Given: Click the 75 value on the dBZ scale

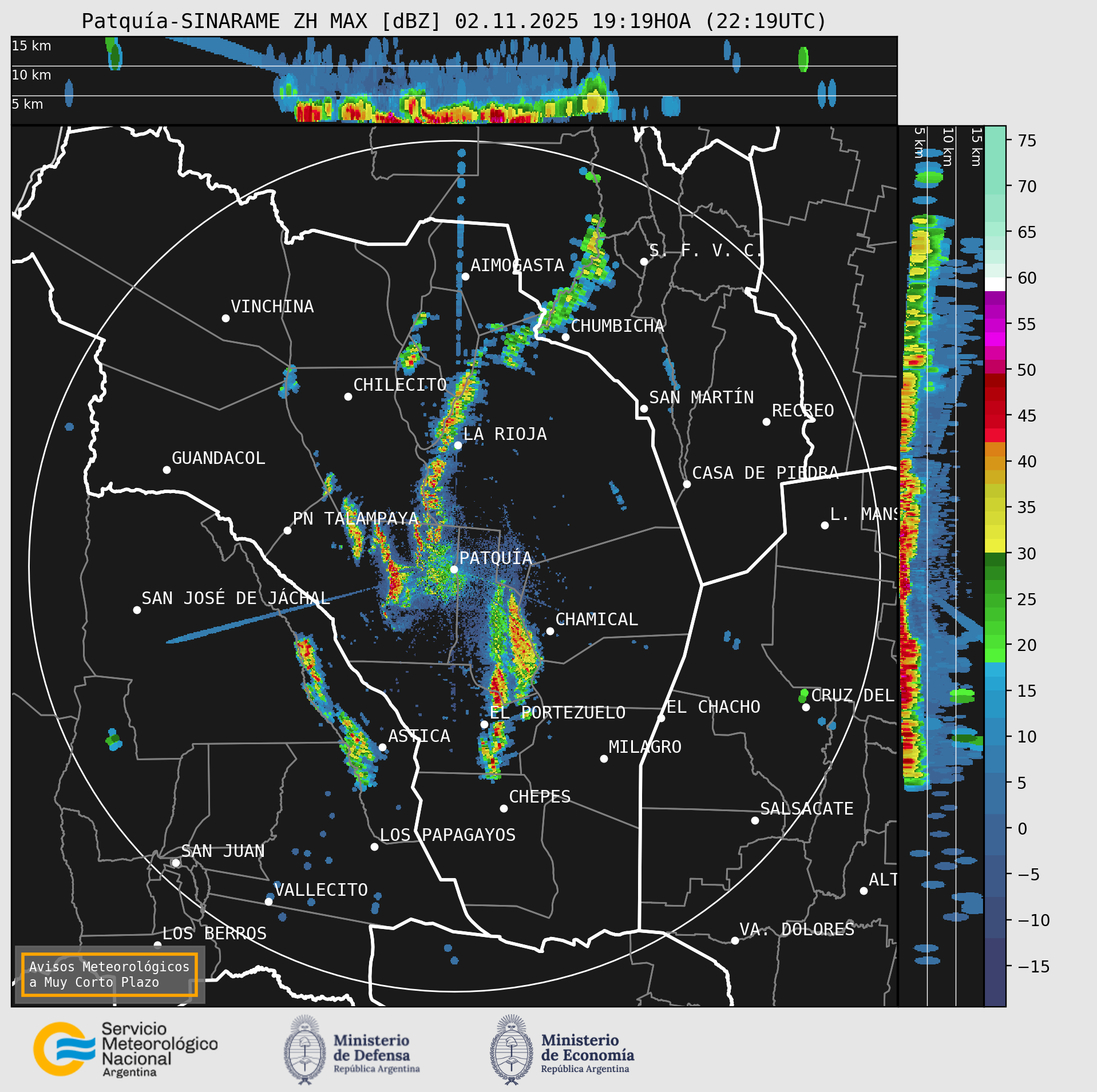Looking at the screenshot, I should 1027,141.
